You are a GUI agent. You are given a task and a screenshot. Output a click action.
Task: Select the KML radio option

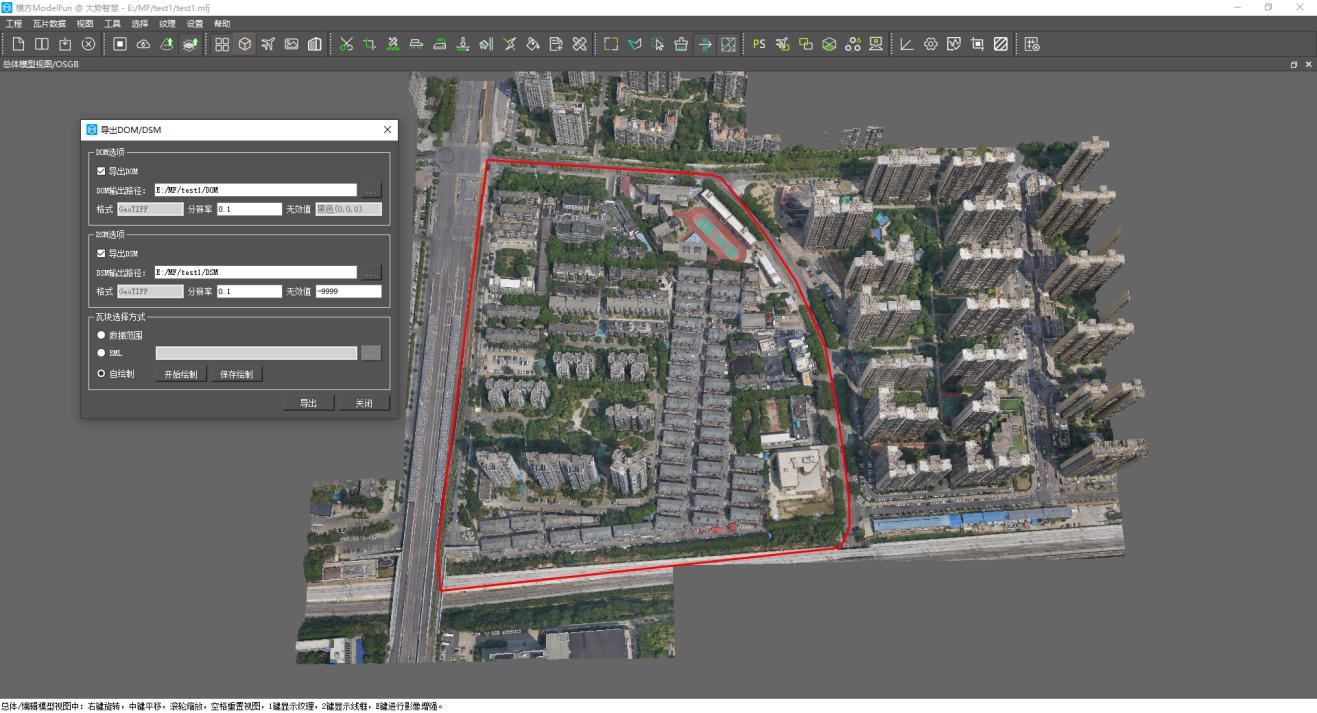pos(101,353)
